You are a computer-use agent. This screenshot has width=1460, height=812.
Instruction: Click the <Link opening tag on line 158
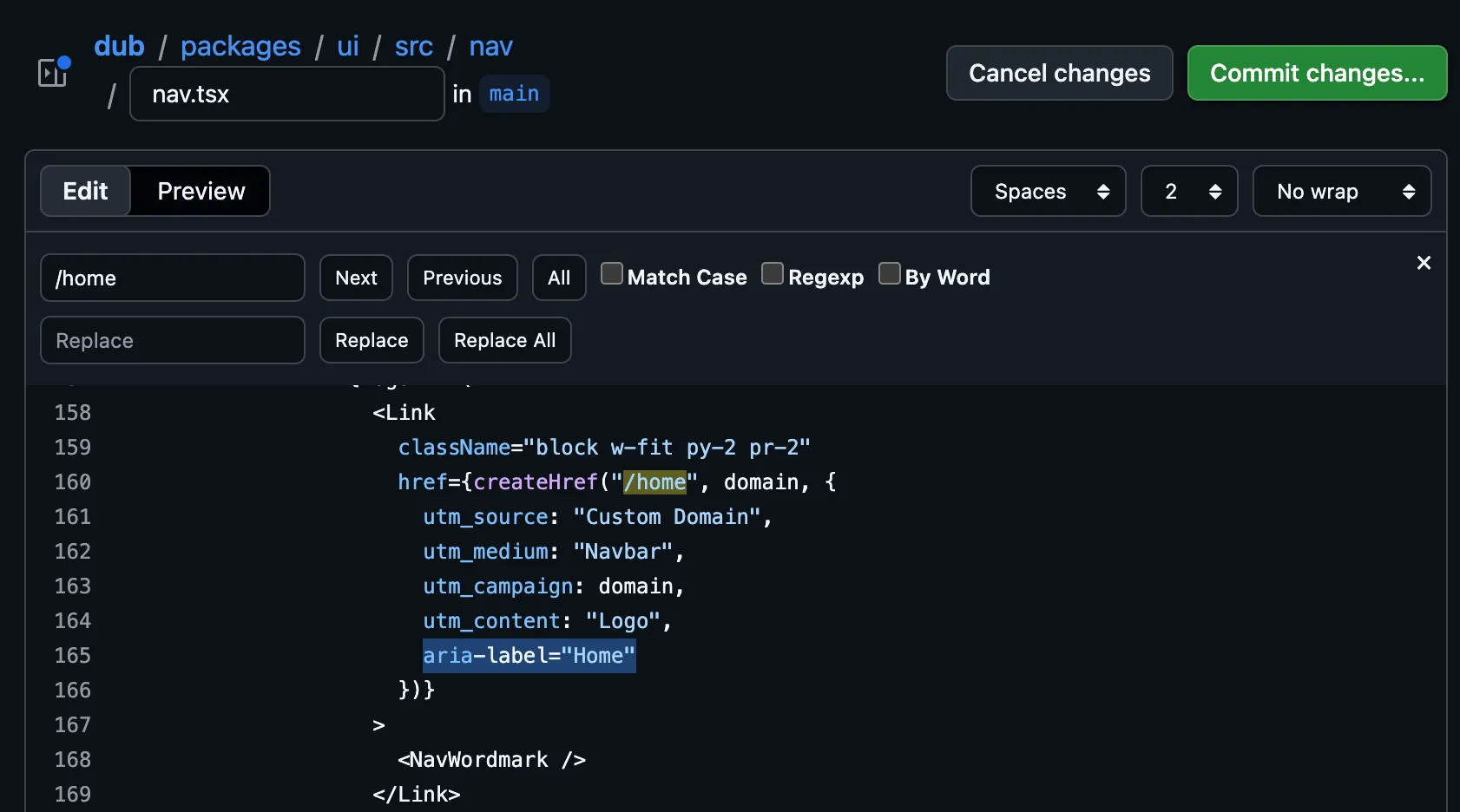[x=404, y=412]
